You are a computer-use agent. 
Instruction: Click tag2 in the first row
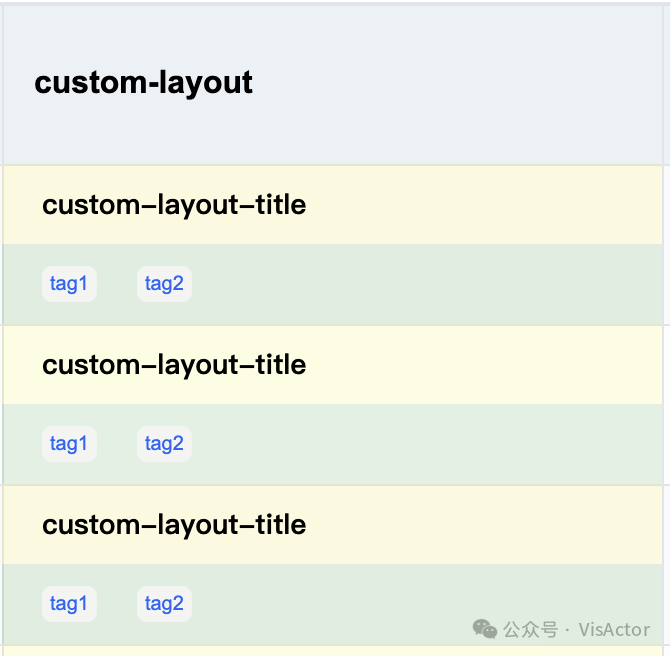click(x=164, y=284)
